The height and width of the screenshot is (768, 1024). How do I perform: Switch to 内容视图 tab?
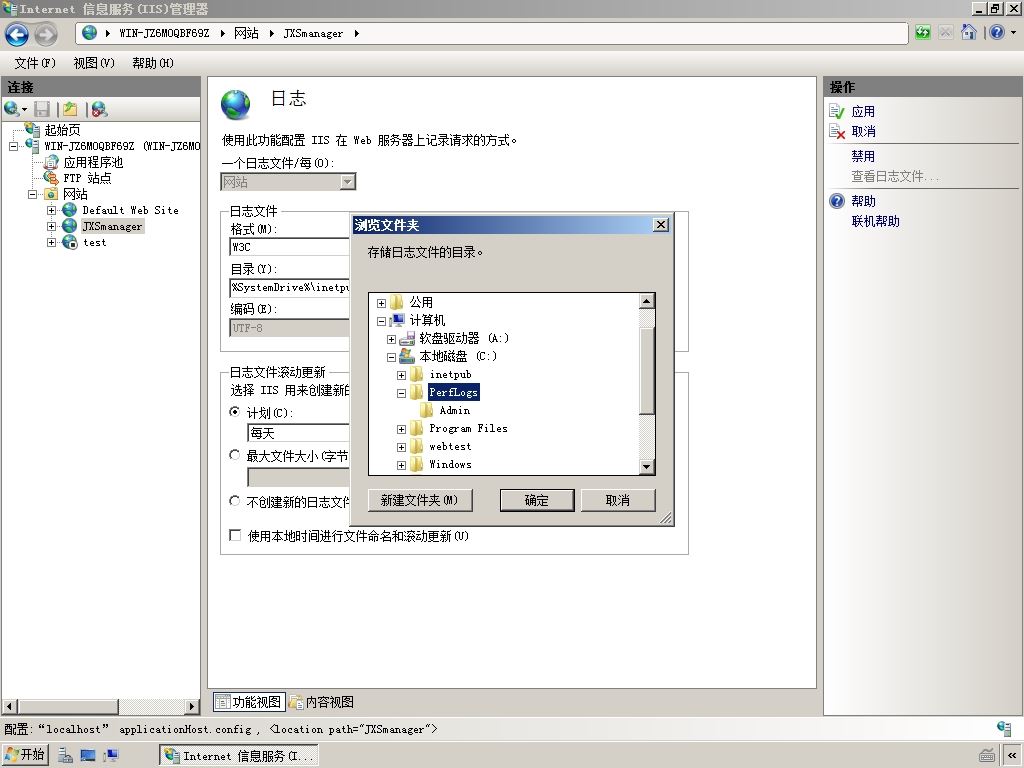pos(322,702)
